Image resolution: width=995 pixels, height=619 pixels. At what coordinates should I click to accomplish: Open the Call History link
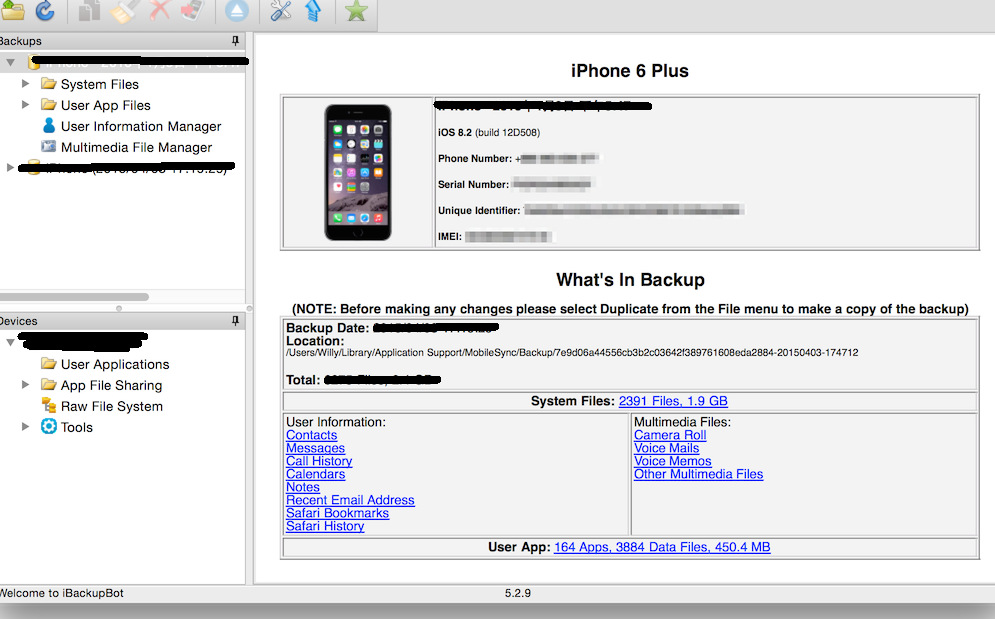pyautogui.click(x=319, y=461)
